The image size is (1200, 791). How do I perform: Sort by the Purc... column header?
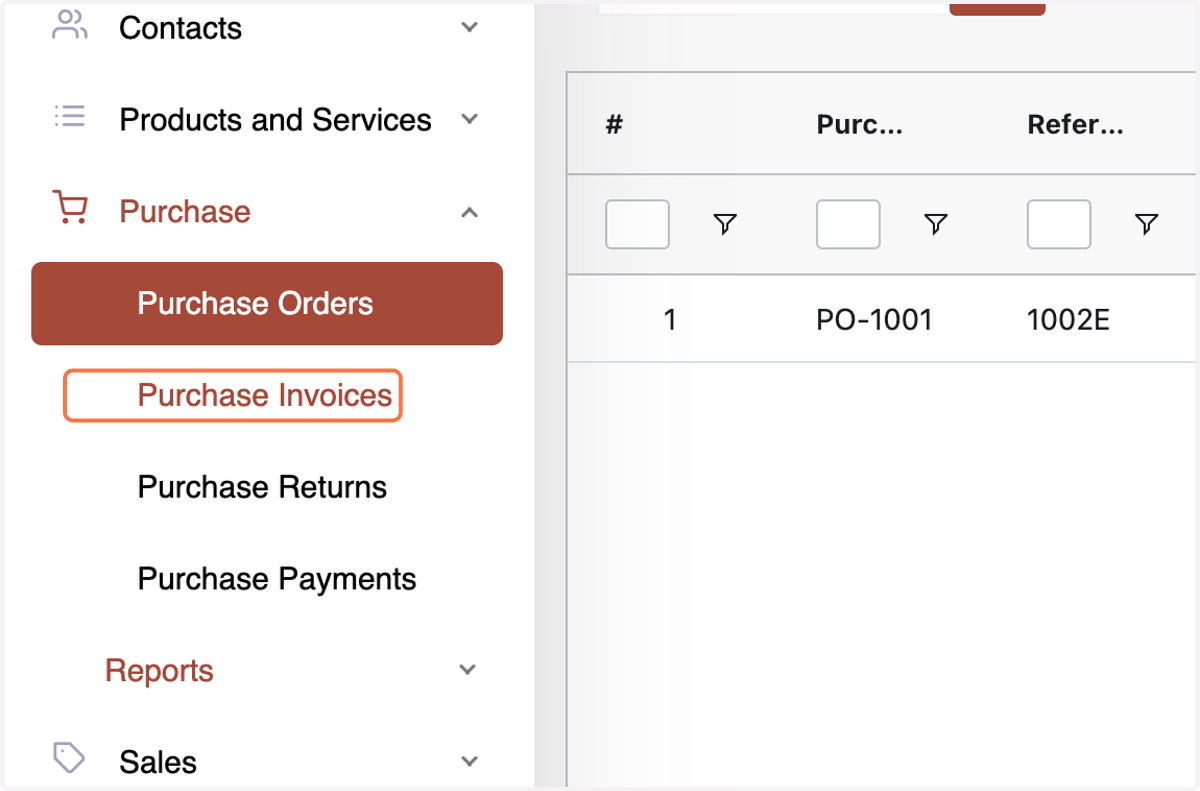point(860,124)
